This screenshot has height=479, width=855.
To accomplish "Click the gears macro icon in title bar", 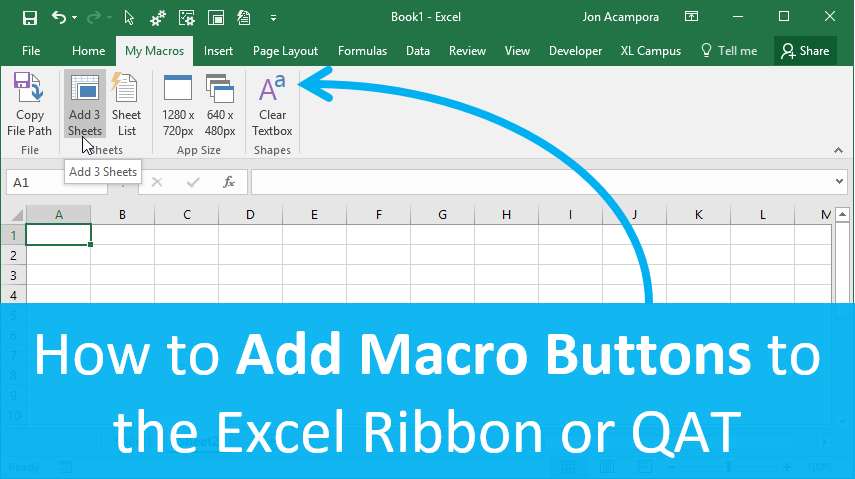I will tap(157, 17).
